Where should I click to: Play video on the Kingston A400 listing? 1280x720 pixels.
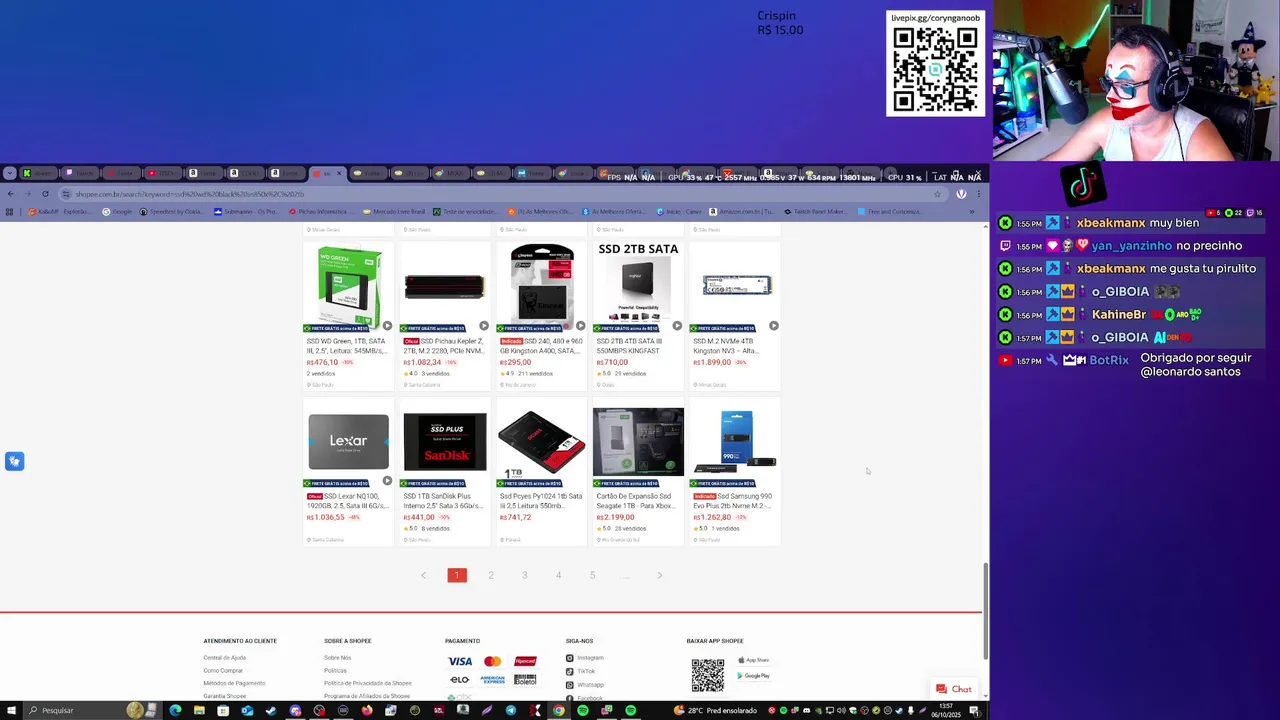coord(580,326)
